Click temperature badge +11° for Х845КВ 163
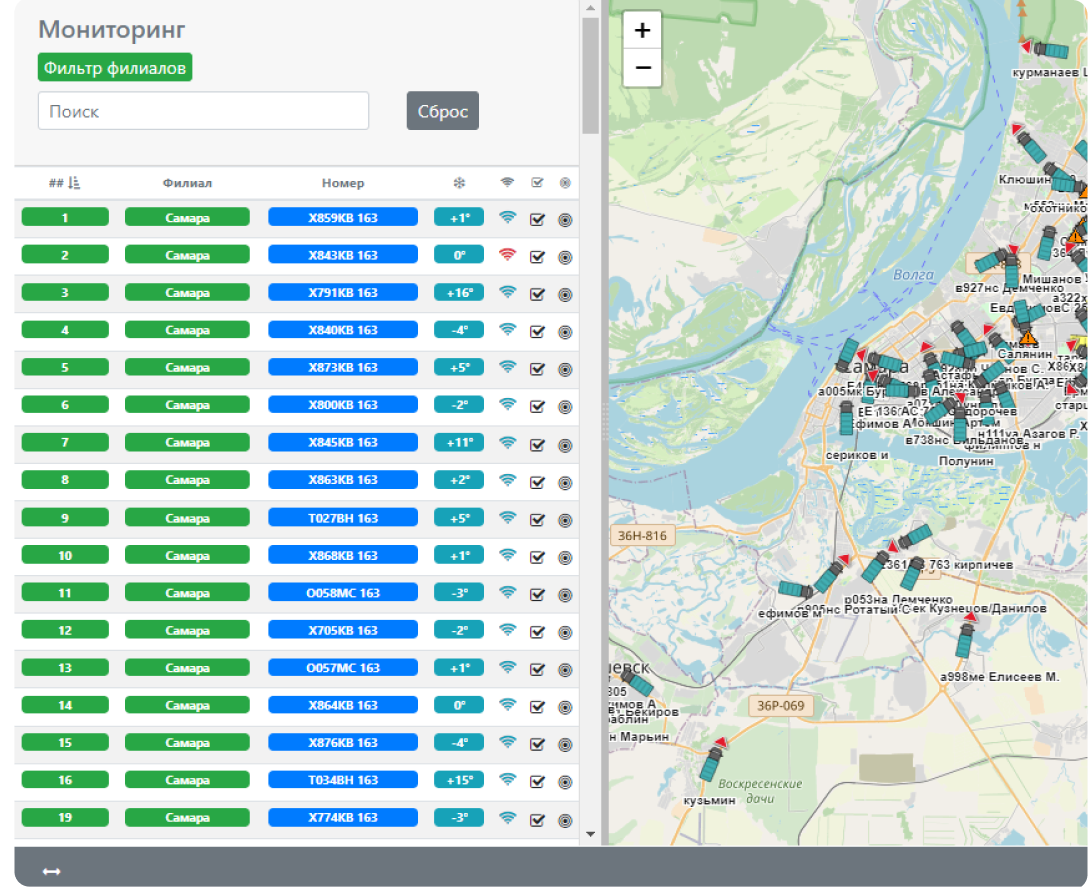 pos(459,442)
